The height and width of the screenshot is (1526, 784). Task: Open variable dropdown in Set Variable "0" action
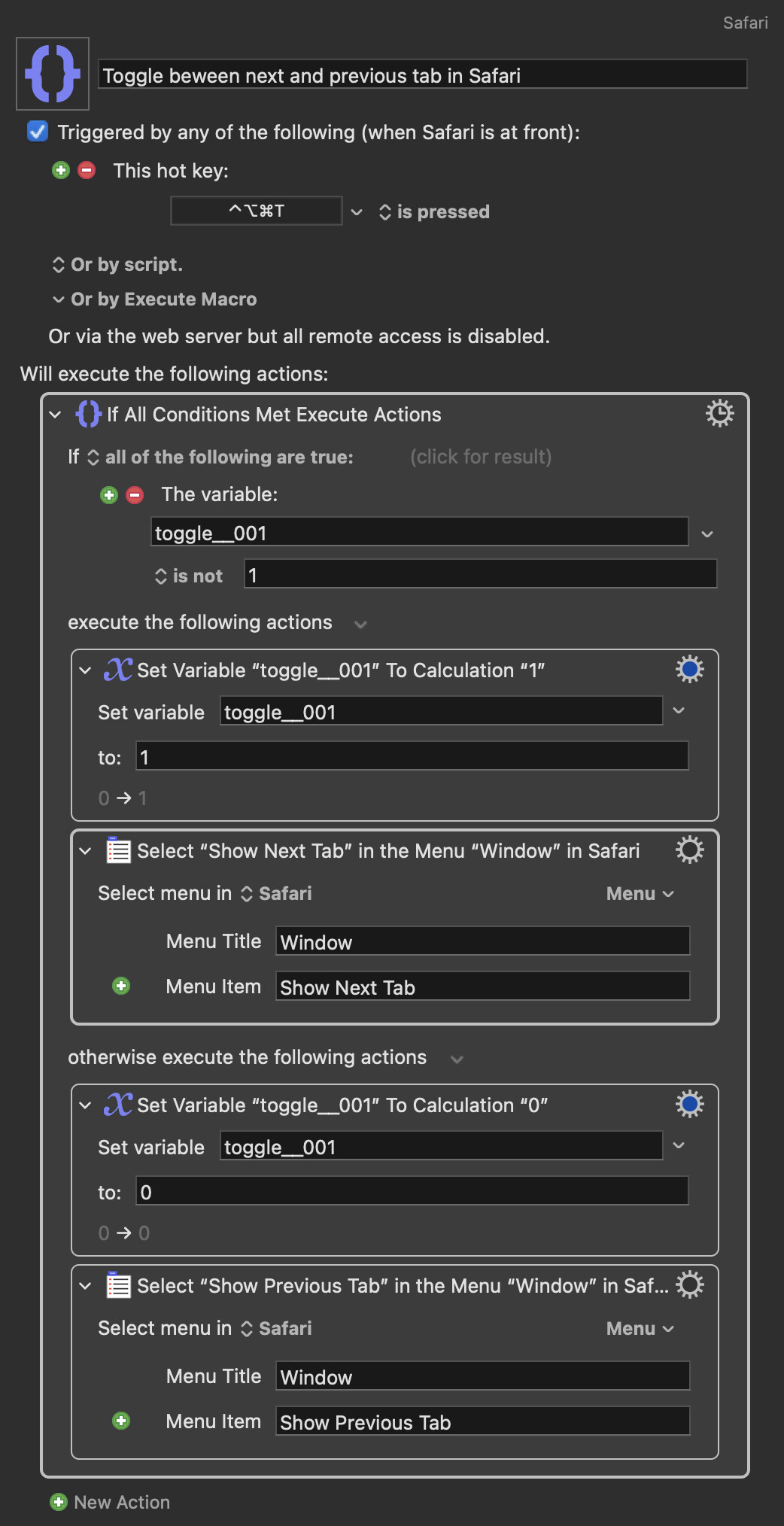point(679,1145)
